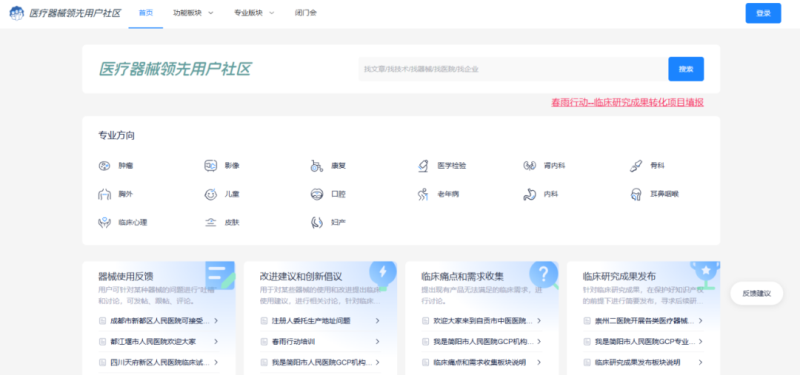Select the 医学检验 microscope icon
This screenshot has width=800, height=375.
[x=423, y=166]
